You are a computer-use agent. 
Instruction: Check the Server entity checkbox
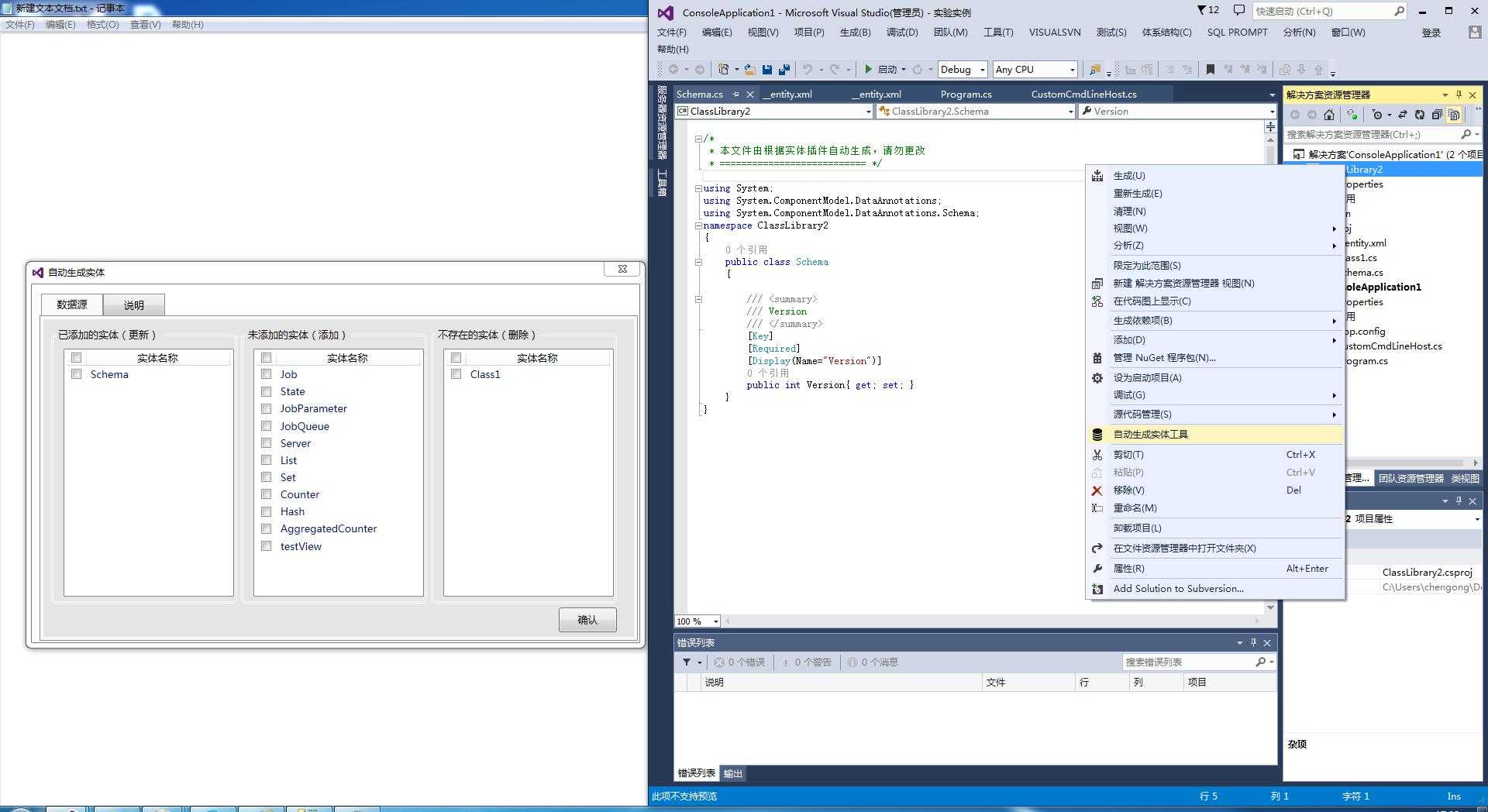point(266,442)
